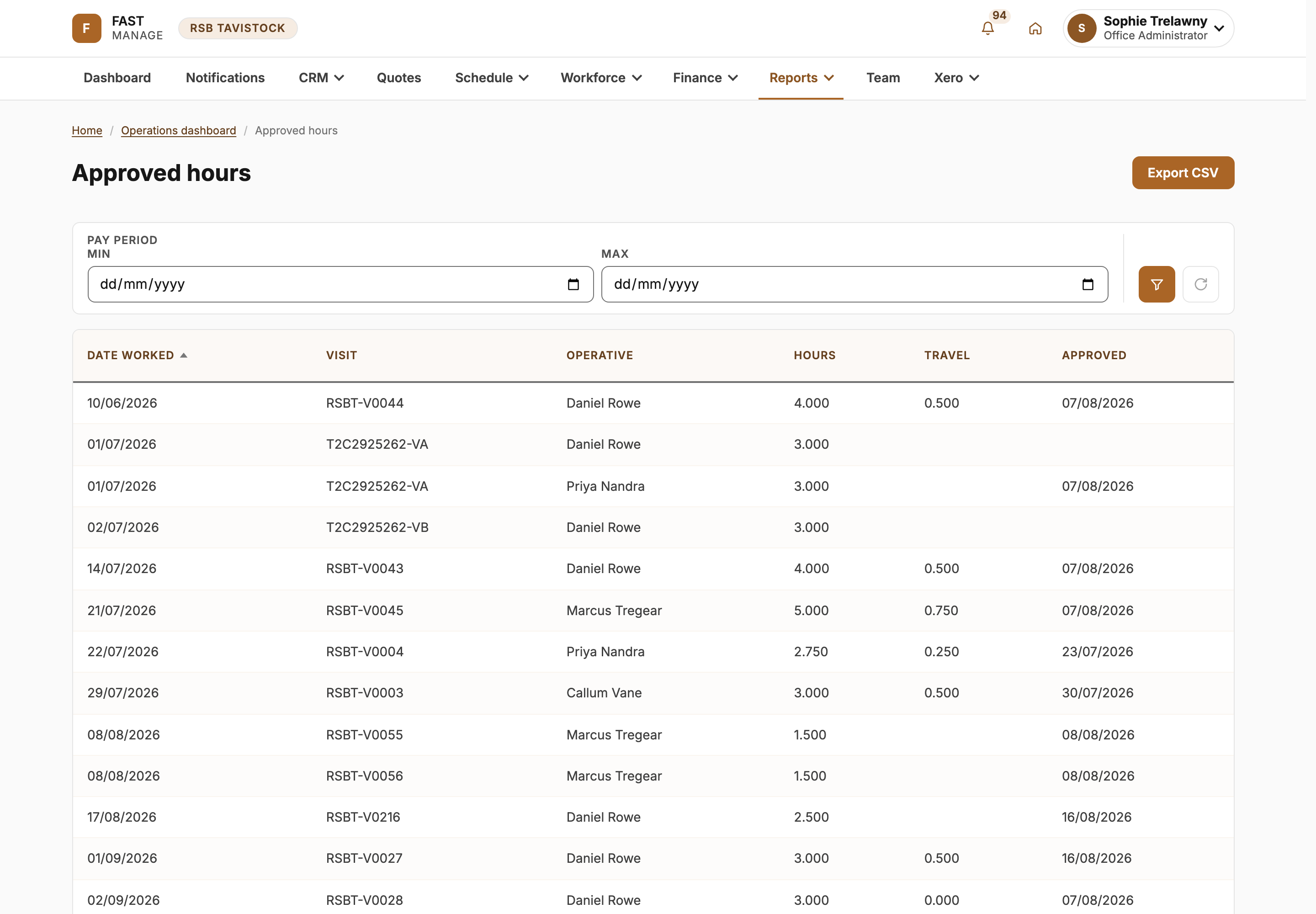
Task: Expand the Schedule dropdown menu
Action: pos(491,78)
